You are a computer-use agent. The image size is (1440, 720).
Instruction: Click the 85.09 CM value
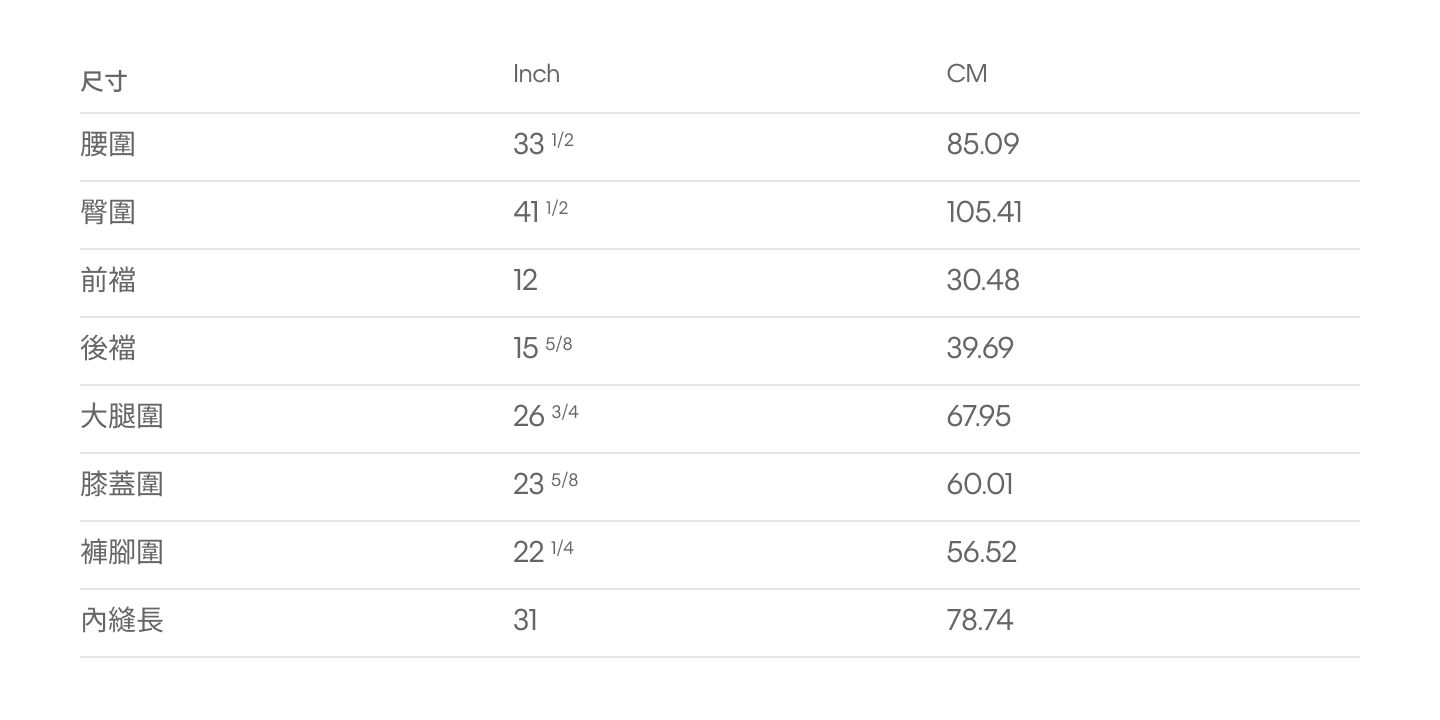[x=983, y=144]
